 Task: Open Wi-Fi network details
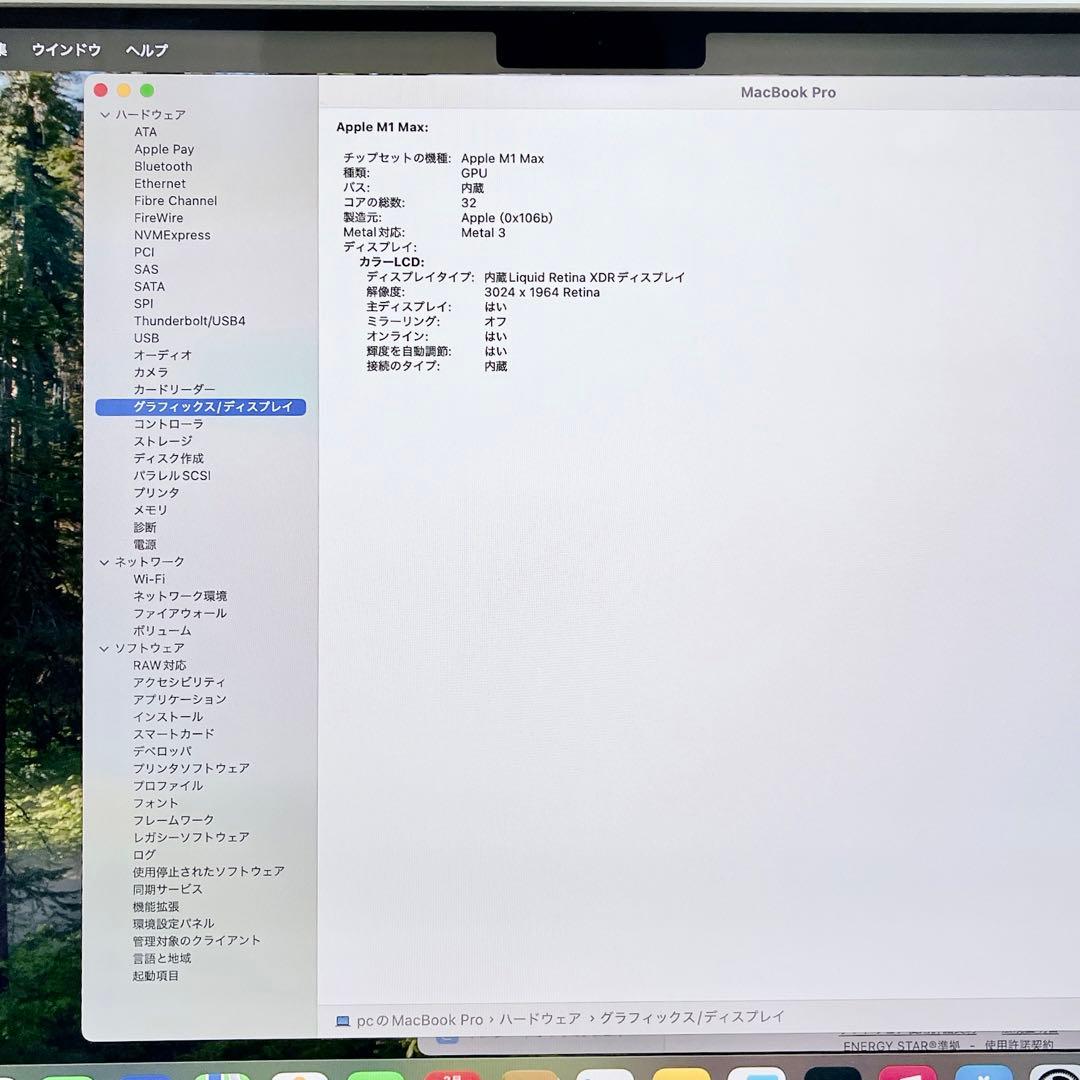click(148, 578)
